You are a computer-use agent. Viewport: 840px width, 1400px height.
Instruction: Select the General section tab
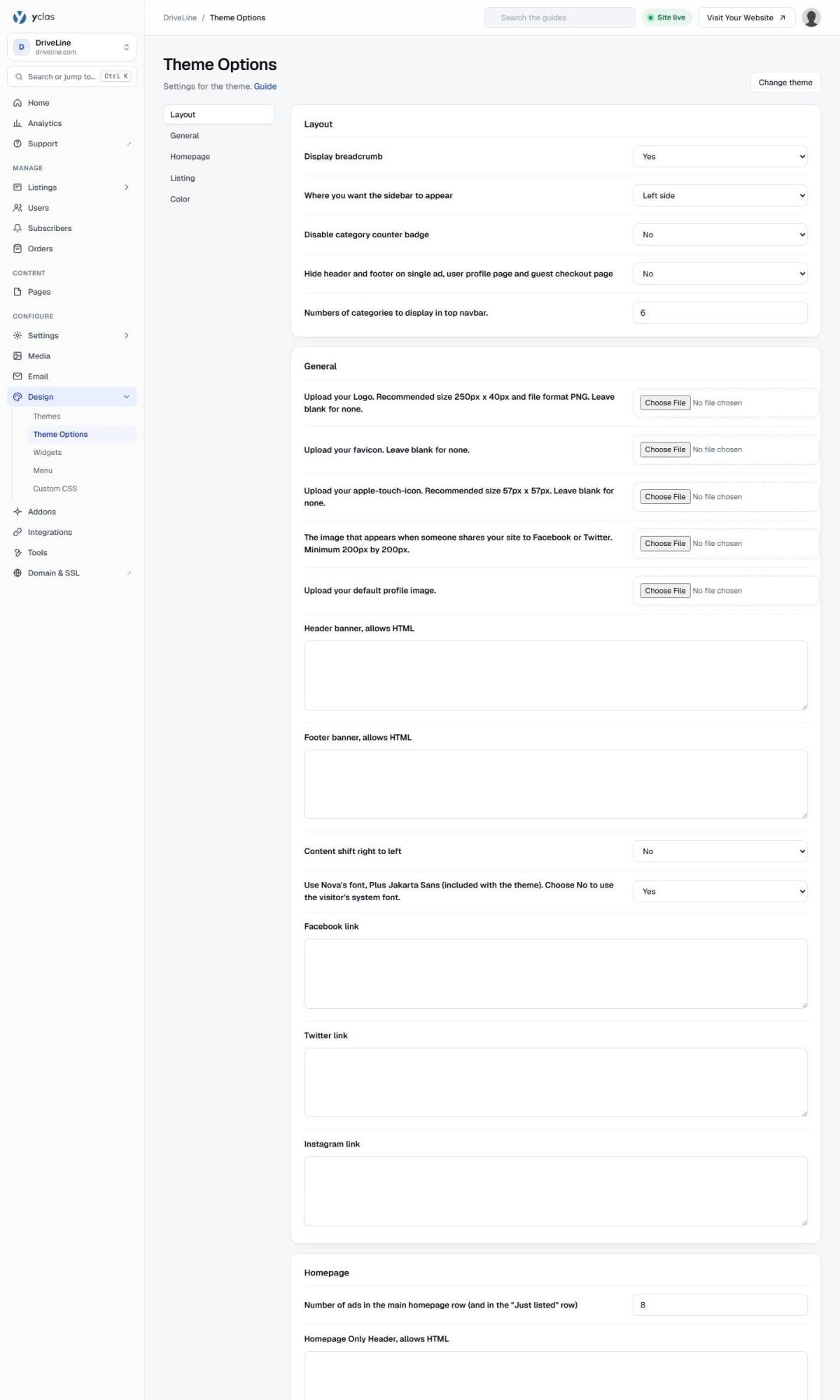[x=218, y=136]
